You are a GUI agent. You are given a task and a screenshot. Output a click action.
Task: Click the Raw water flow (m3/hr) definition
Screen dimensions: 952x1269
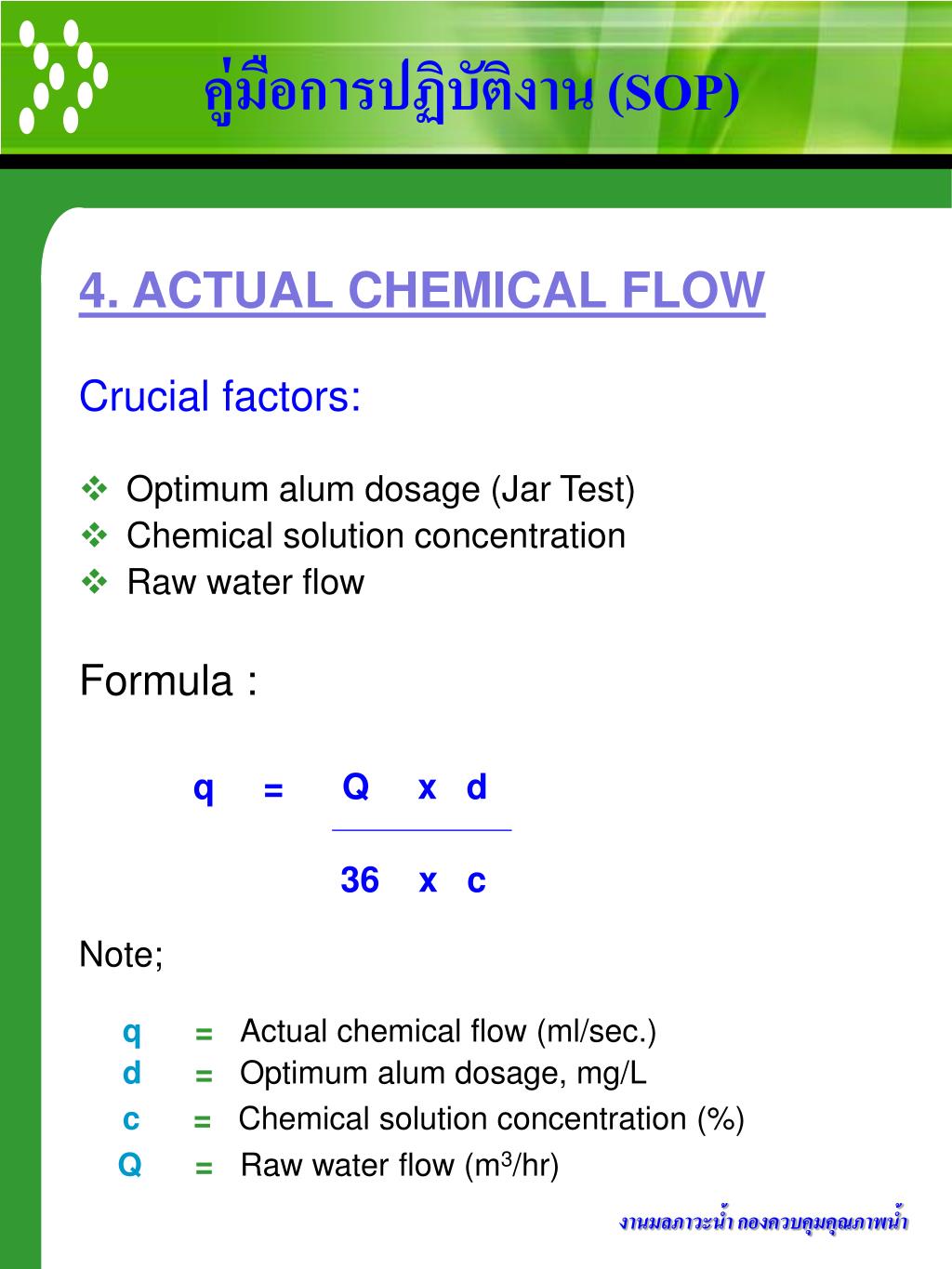[x=400, y=1164]
